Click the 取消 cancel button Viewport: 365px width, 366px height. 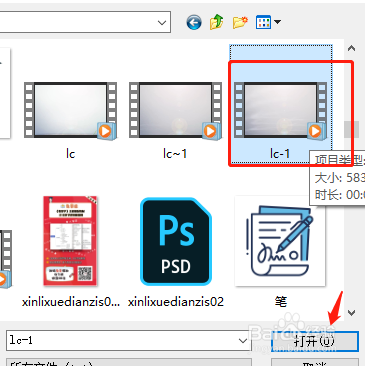tap(315, 362)
